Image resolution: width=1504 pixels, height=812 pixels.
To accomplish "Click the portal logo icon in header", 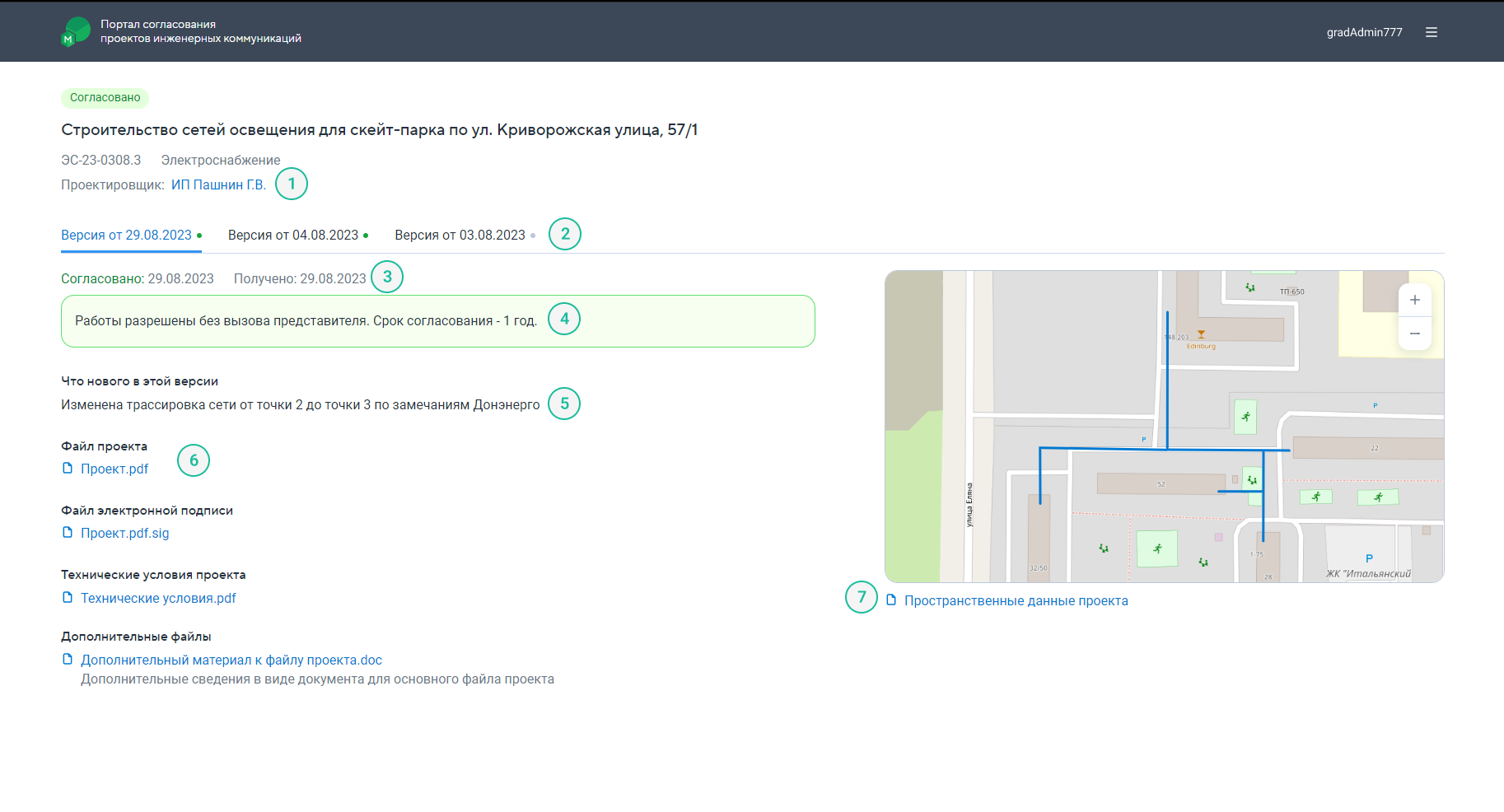I will pos(76,32).
